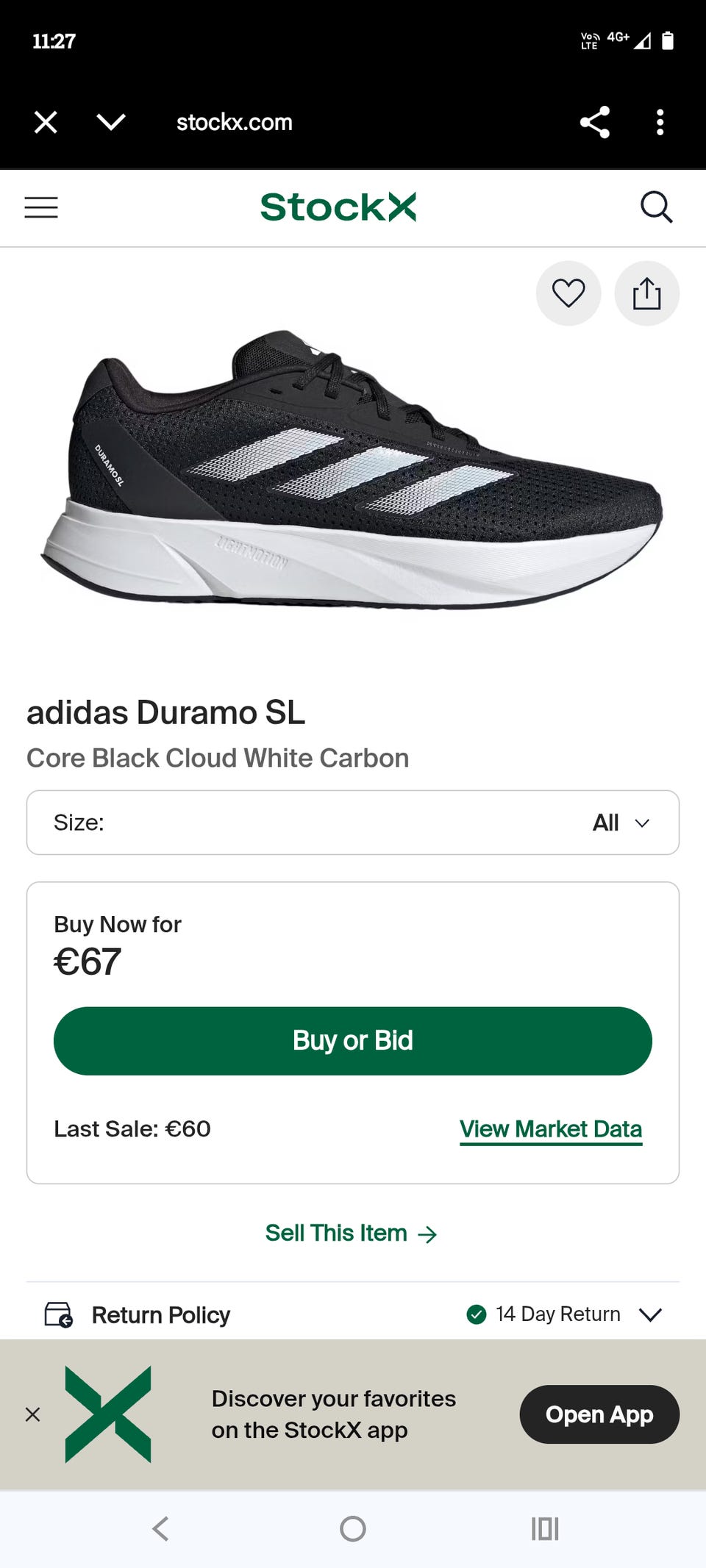Expand the browser tab dropdown chevron
Screen dimensions: 706x1568
111,122
